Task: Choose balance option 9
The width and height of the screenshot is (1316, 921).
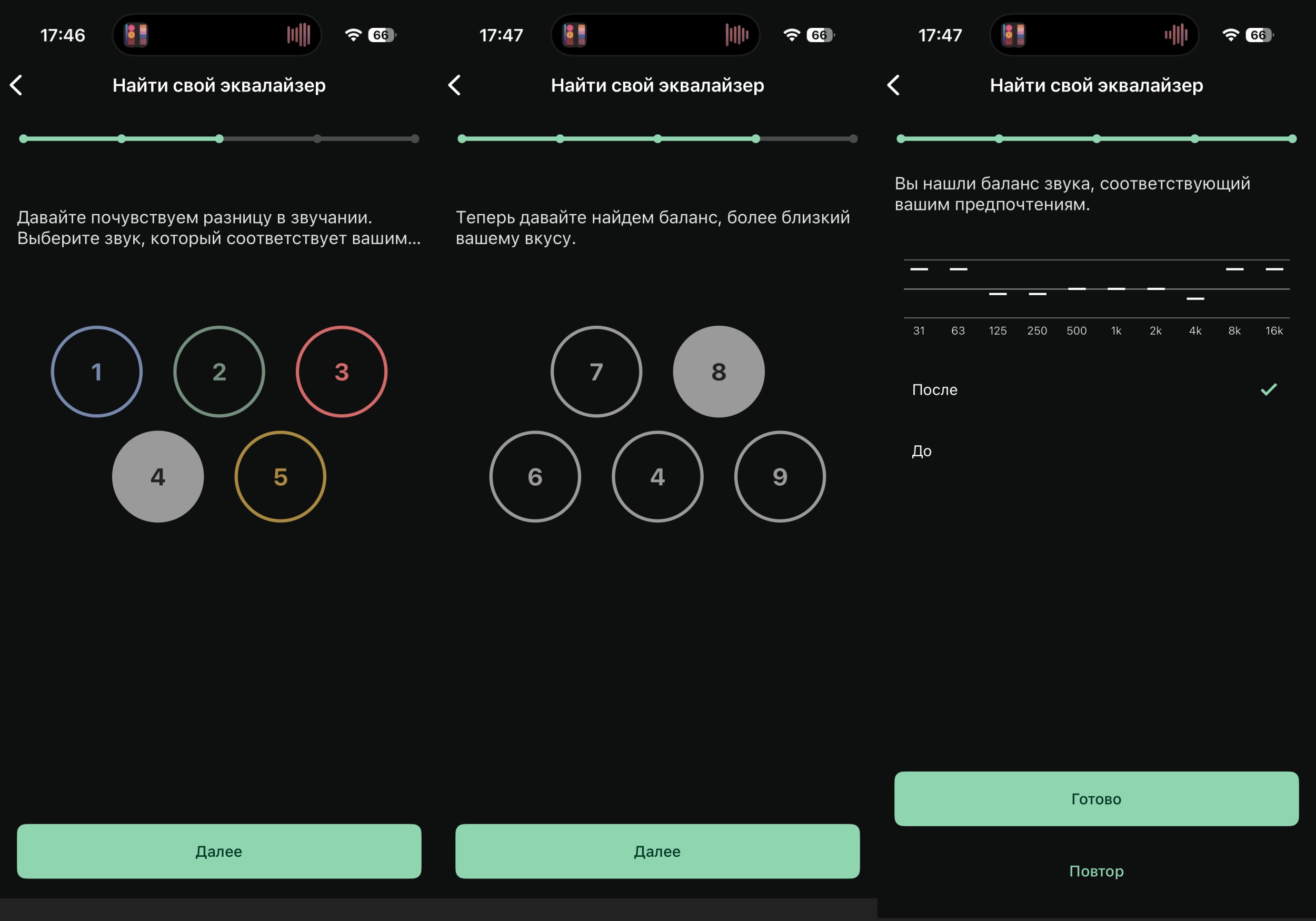Action: (x=780, y=476)
